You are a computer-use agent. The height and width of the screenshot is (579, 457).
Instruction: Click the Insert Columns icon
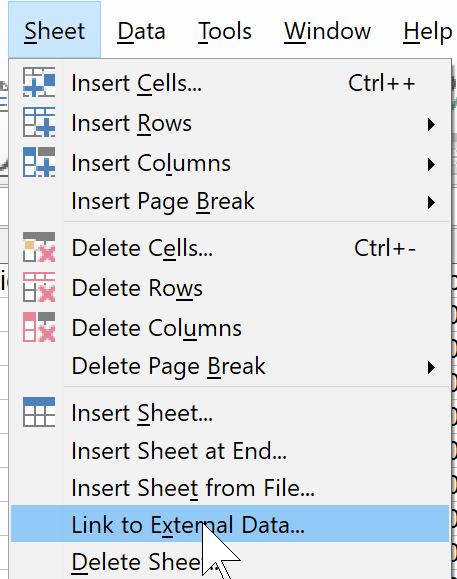(x=39, y=162)
